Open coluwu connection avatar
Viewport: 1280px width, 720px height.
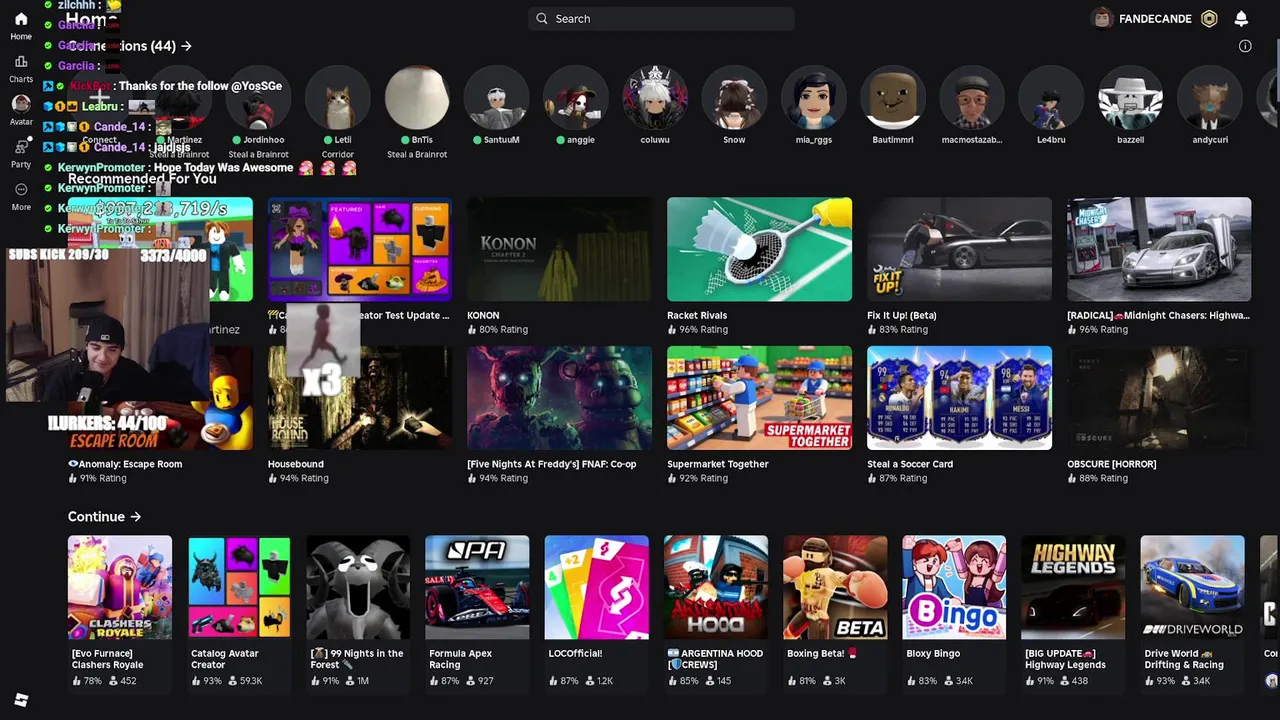(655, 100)
